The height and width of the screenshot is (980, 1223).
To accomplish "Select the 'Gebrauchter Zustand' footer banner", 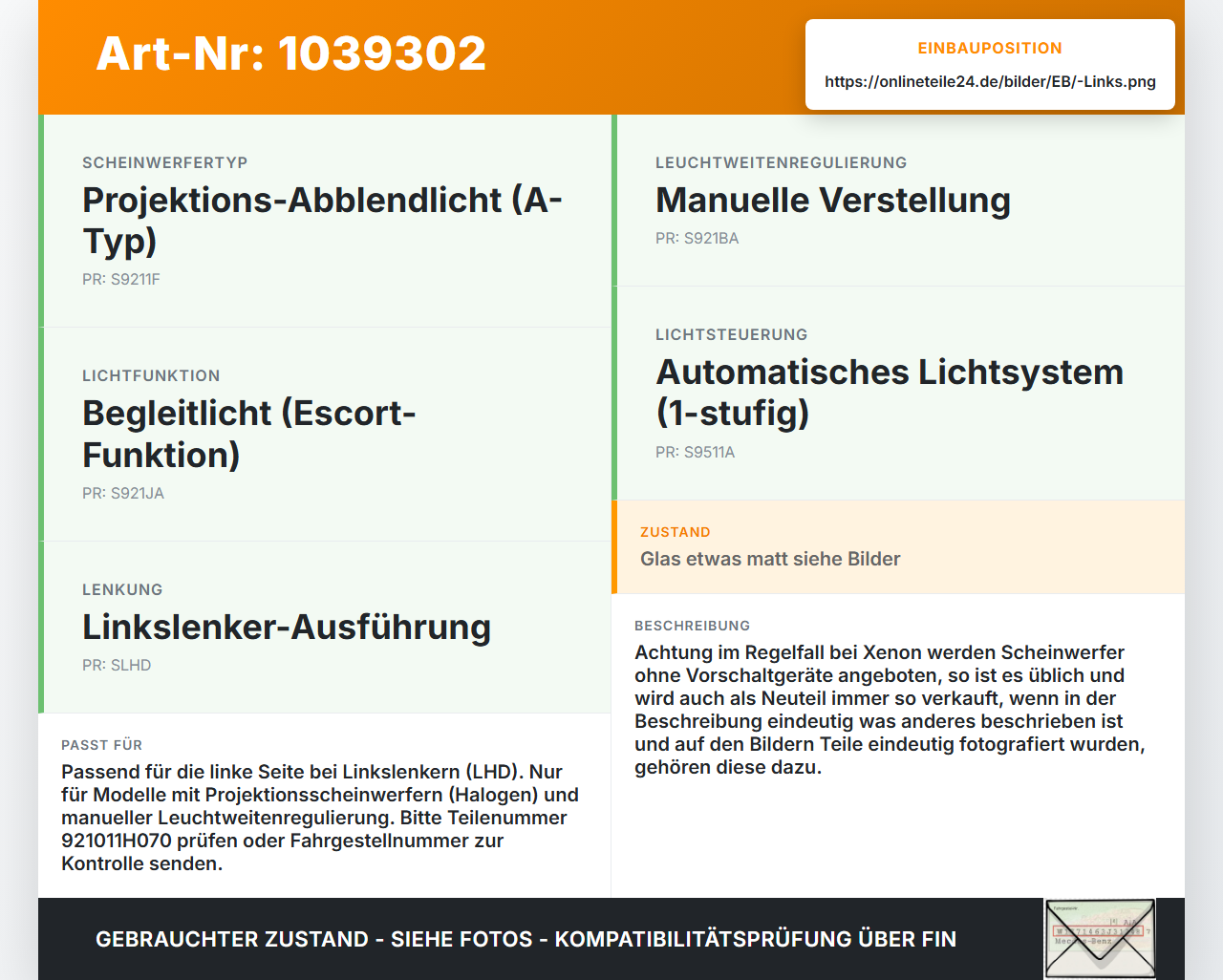I will click(x=526, y=939).
